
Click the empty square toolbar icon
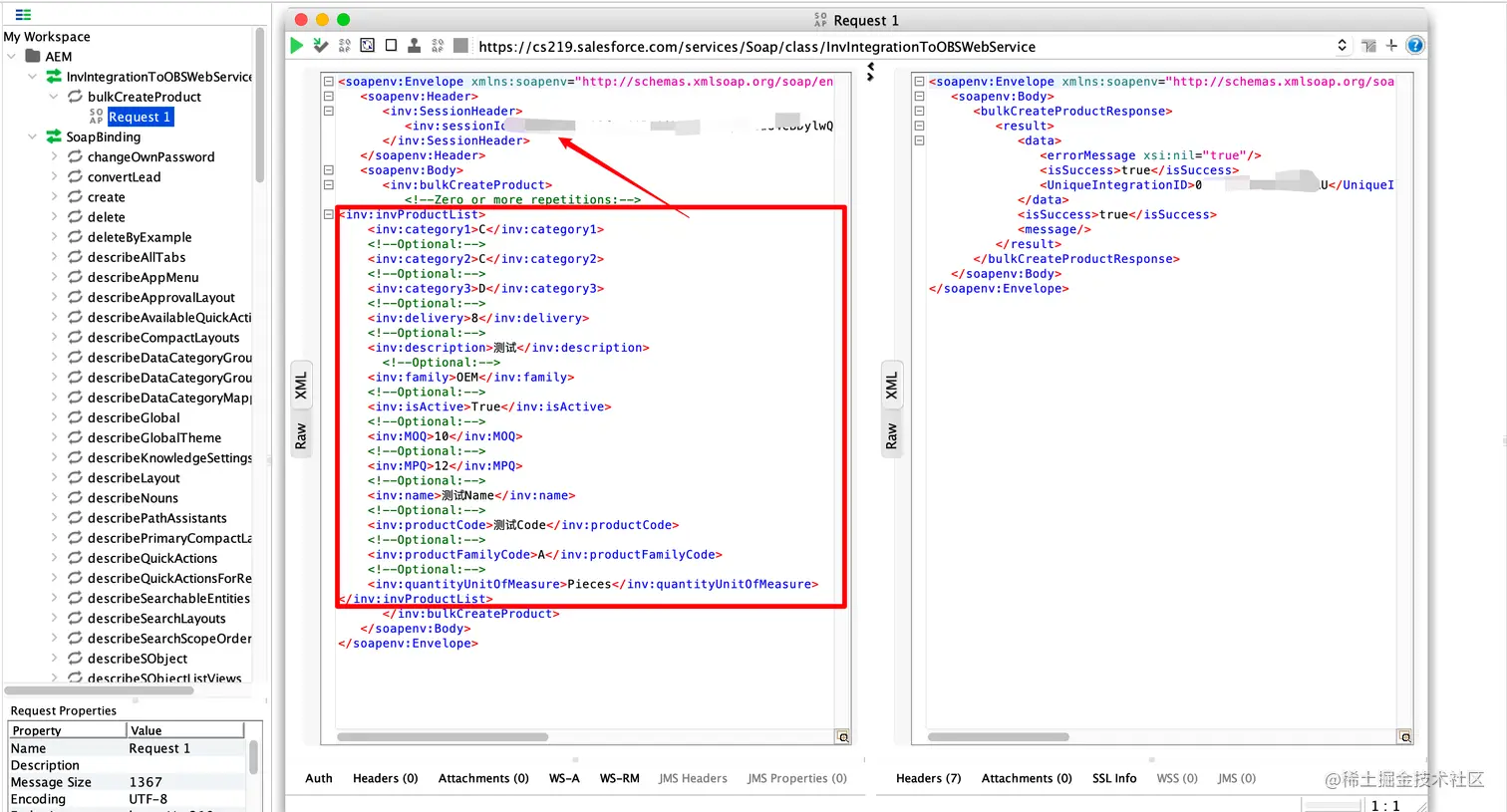point(391,46)
